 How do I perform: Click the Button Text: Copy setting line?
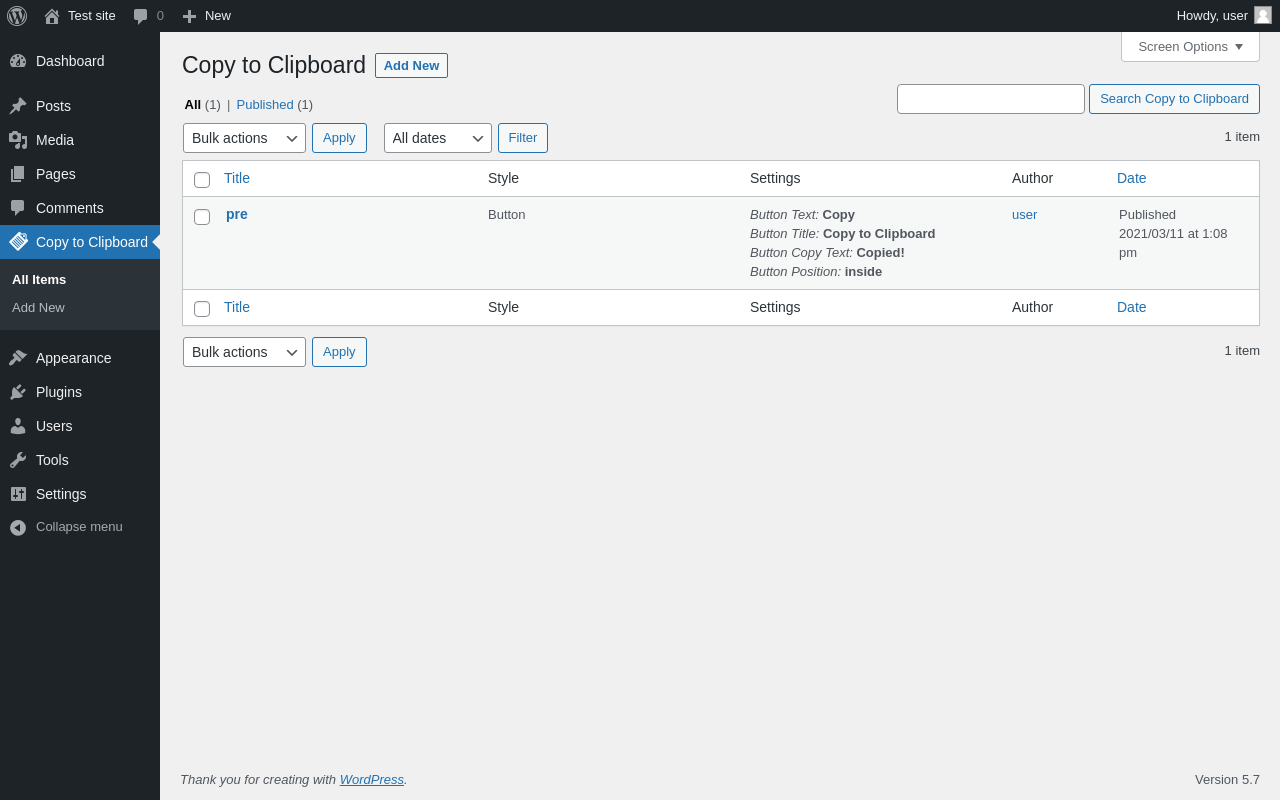pyautogui.click(x=802, y=214)
